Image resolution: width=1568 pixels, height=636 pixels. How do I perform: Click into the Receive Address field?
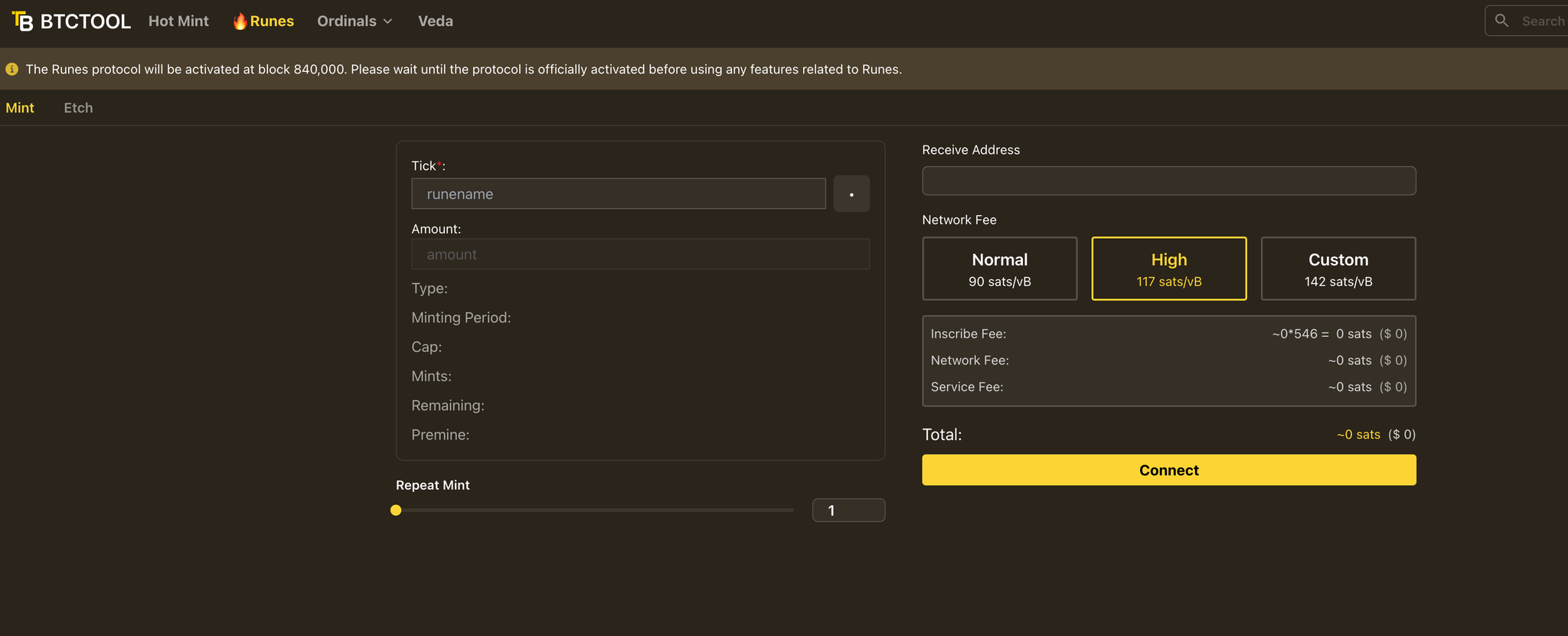pos(1168,181)
